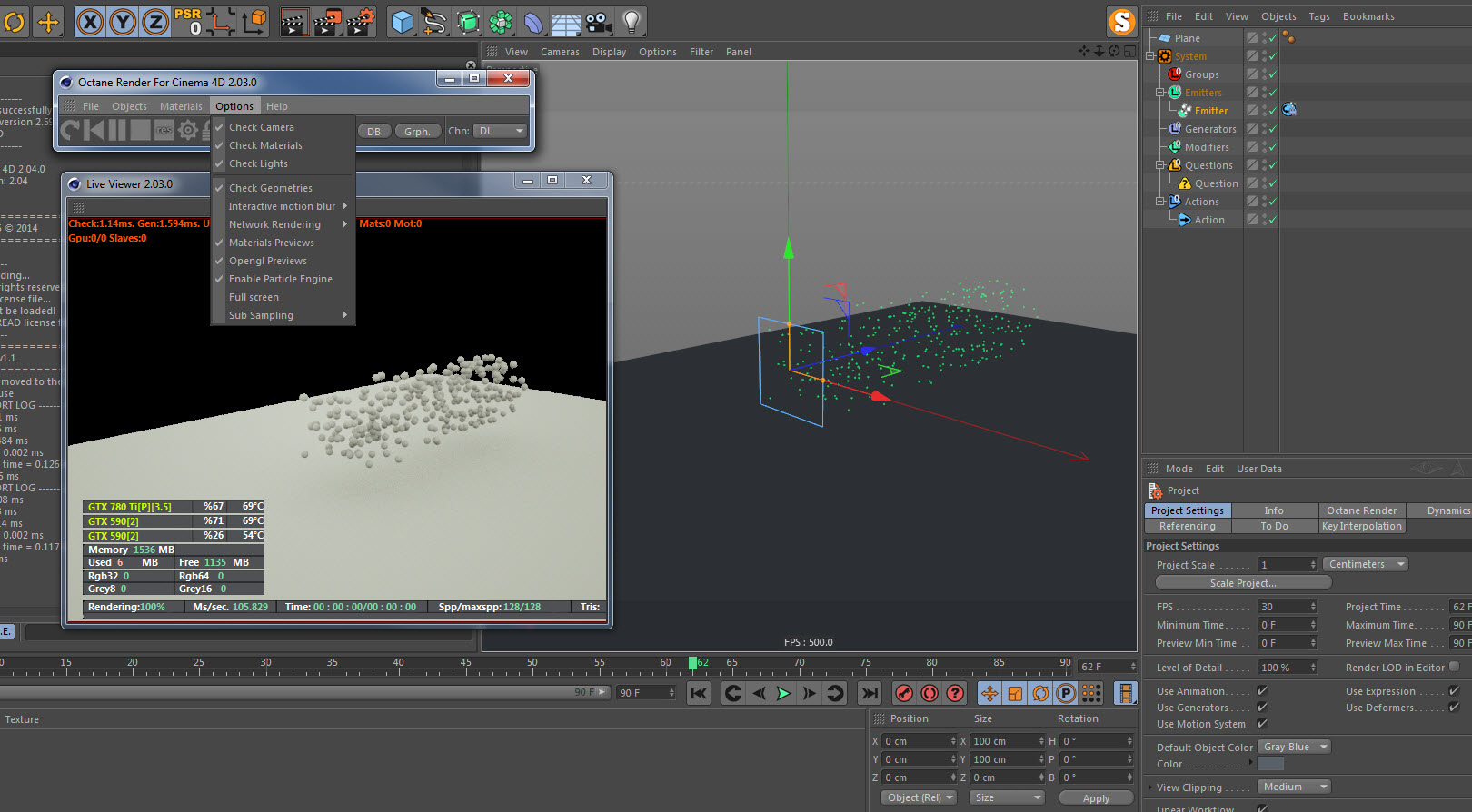Viewport: 1472px width, 812px height.
Task: Click the Apply button in coordinates
Action: tap(1096, 798)
